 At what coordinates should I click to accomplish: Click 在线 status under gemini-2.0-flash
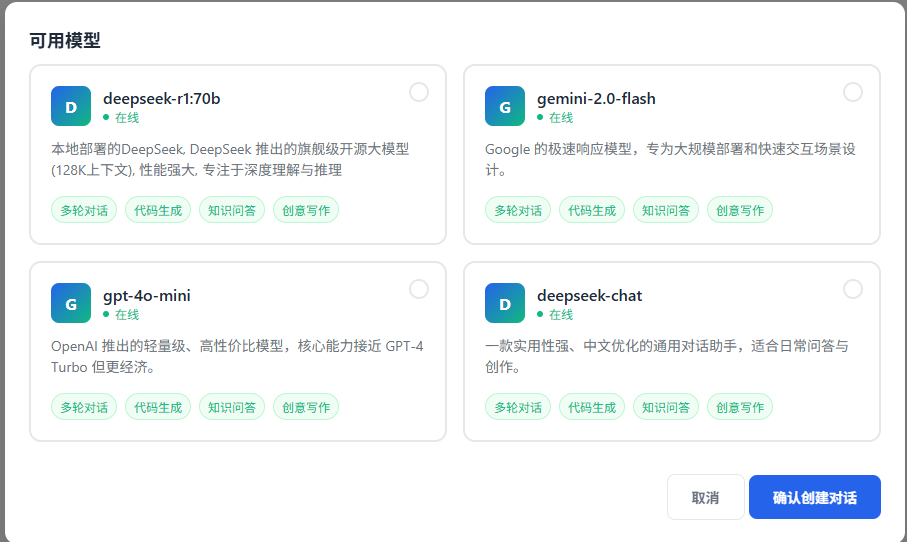click(x=555, y=117)
